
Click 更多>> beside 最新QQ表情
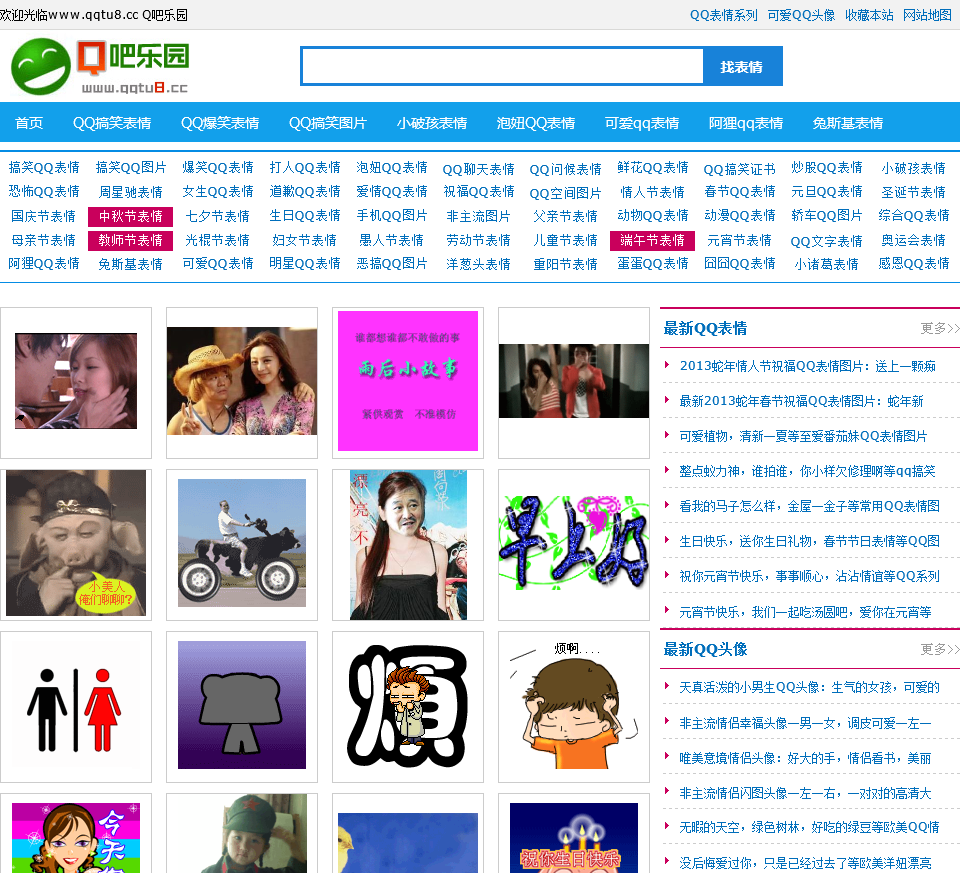(939, 329)
